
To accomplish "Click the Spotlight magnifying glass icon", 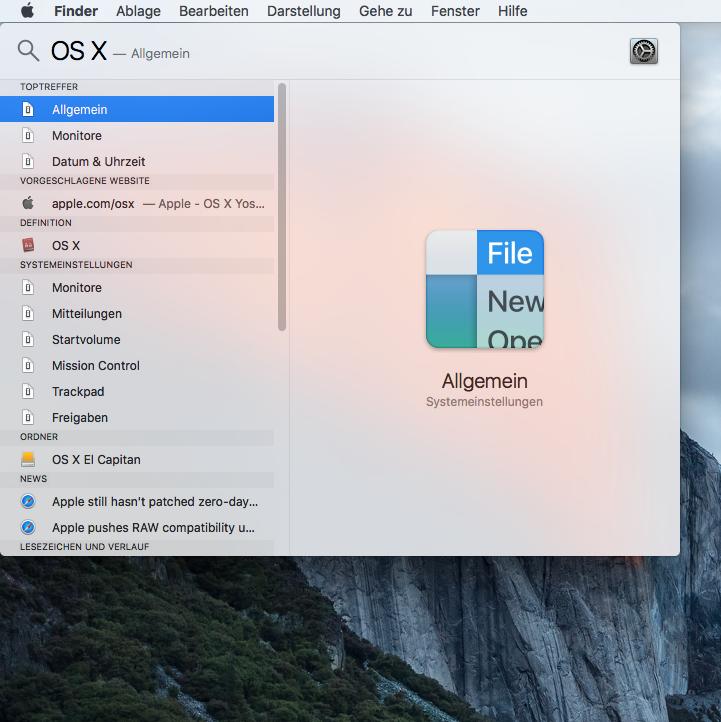I will 28,51.
